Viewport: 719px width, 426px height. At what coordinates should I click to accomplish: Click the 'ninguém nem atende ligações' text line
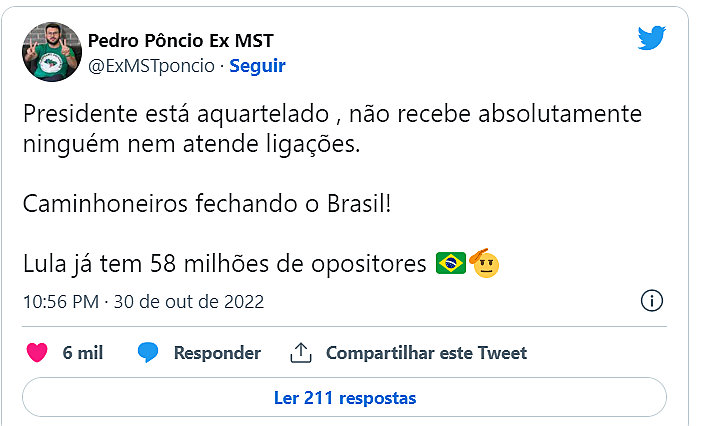(188, 146)
